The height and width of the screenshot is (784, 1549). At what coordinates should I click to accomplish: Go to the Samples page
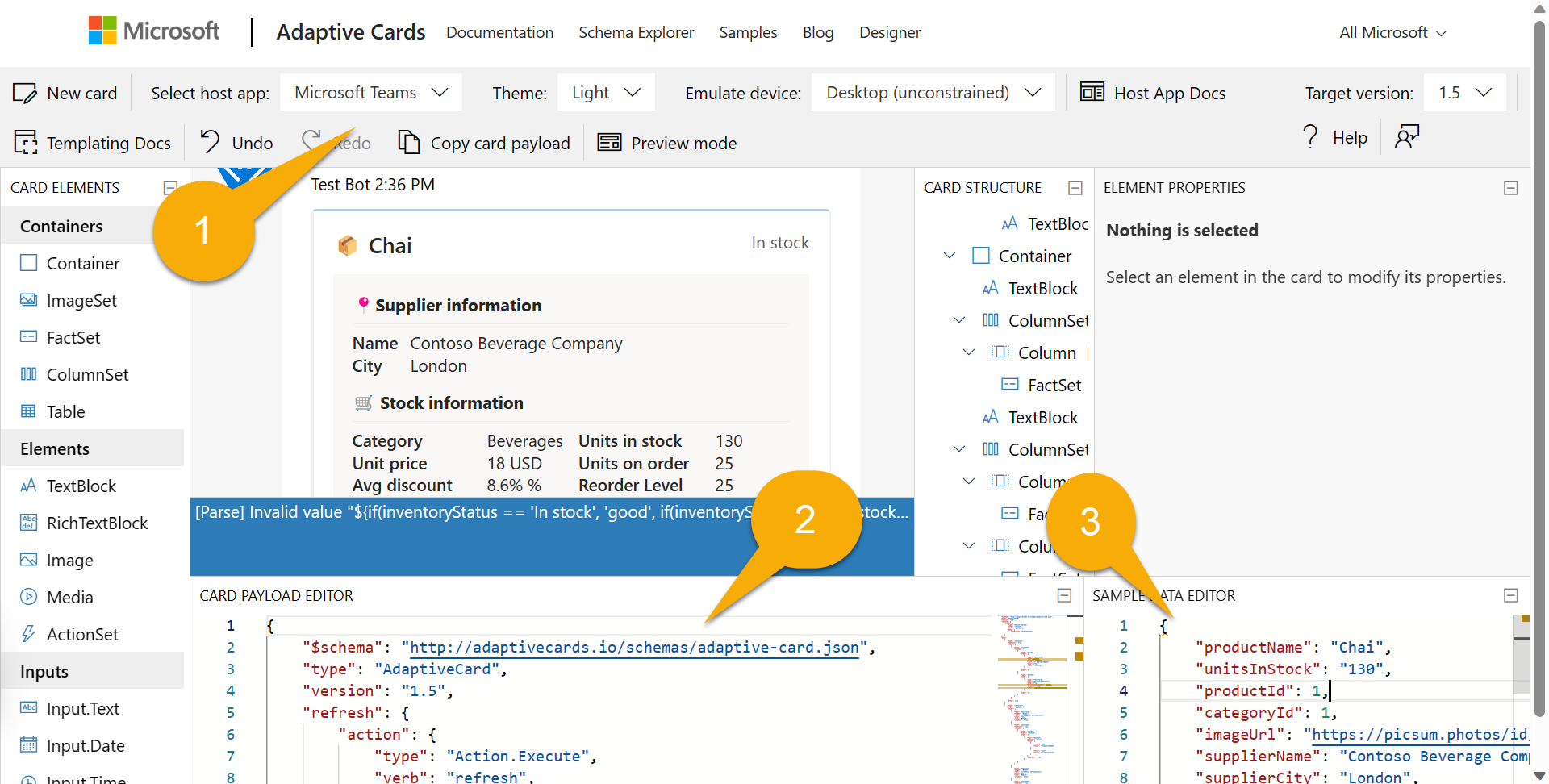click(x=748, y=32)
